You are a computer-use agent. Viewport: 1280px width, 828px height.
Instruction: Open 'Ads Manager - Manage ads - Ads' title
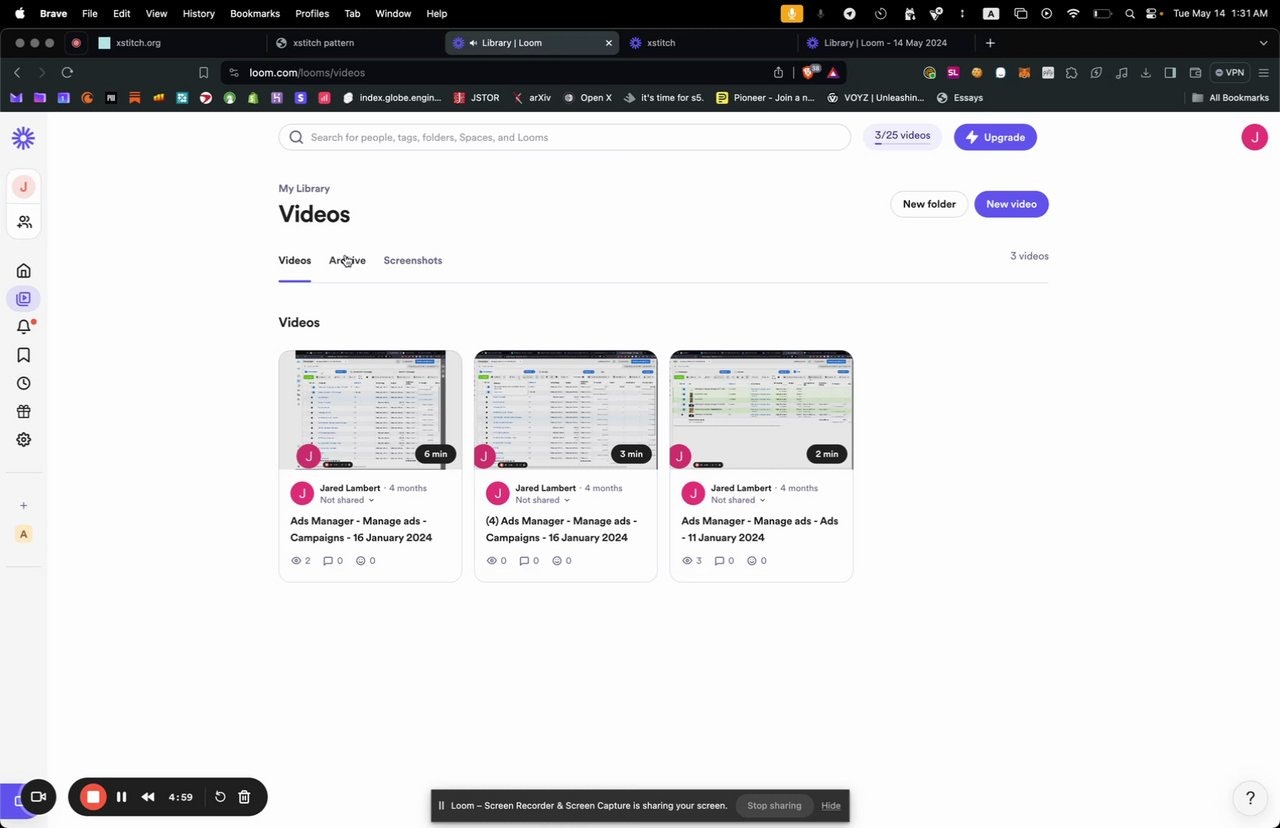click(760, 529)
